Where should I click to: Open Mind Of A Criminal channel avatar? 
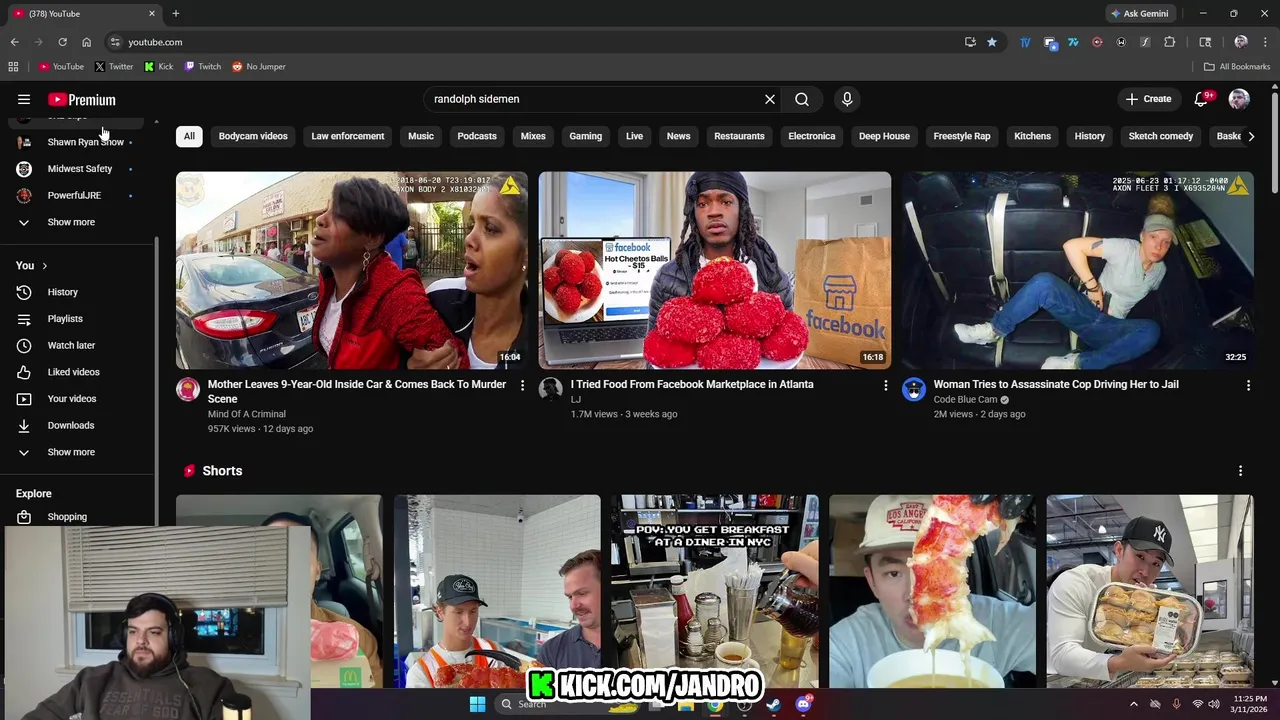(x=188, y=389)
